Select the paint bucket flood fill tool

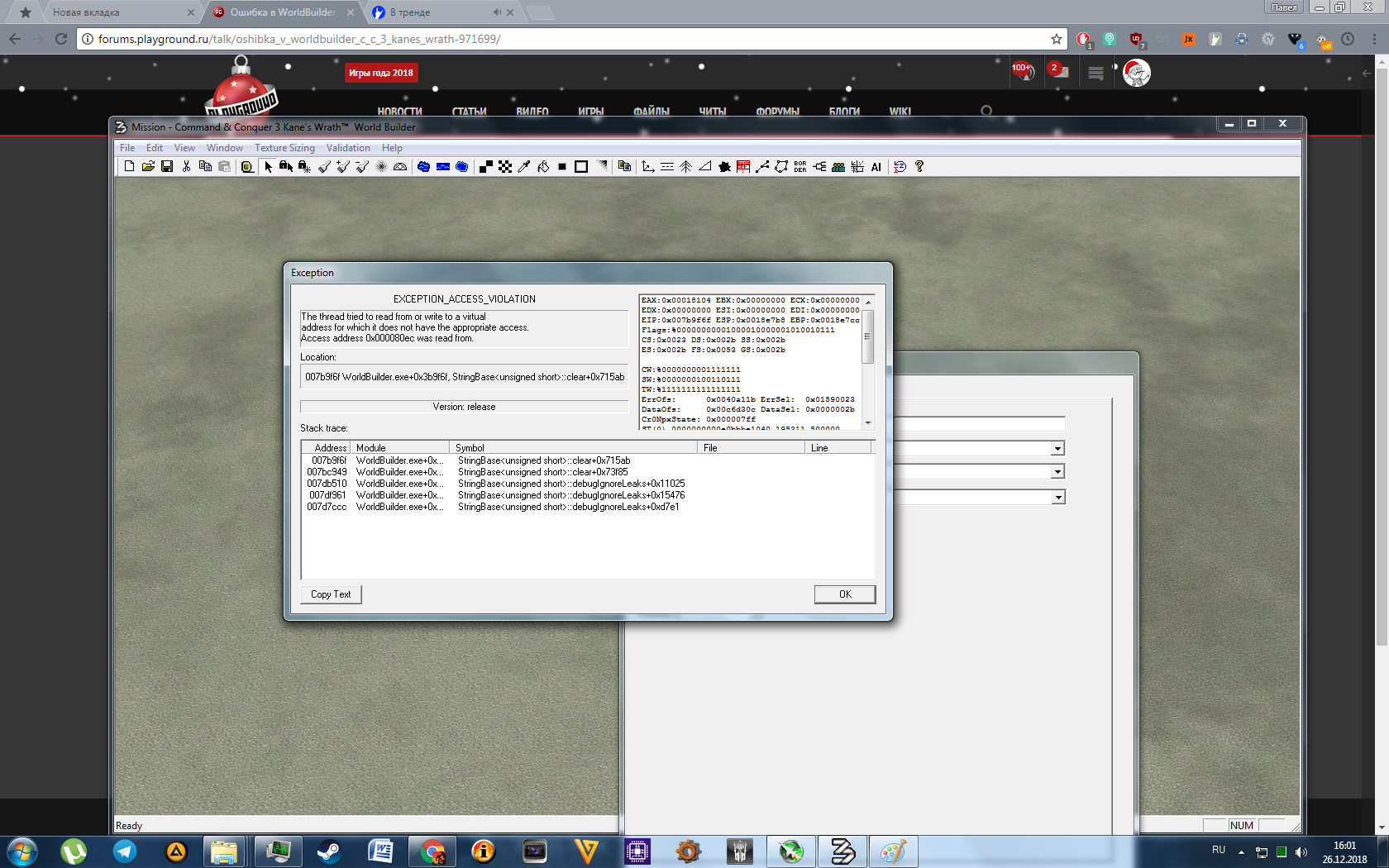click(x=543, y=167)
